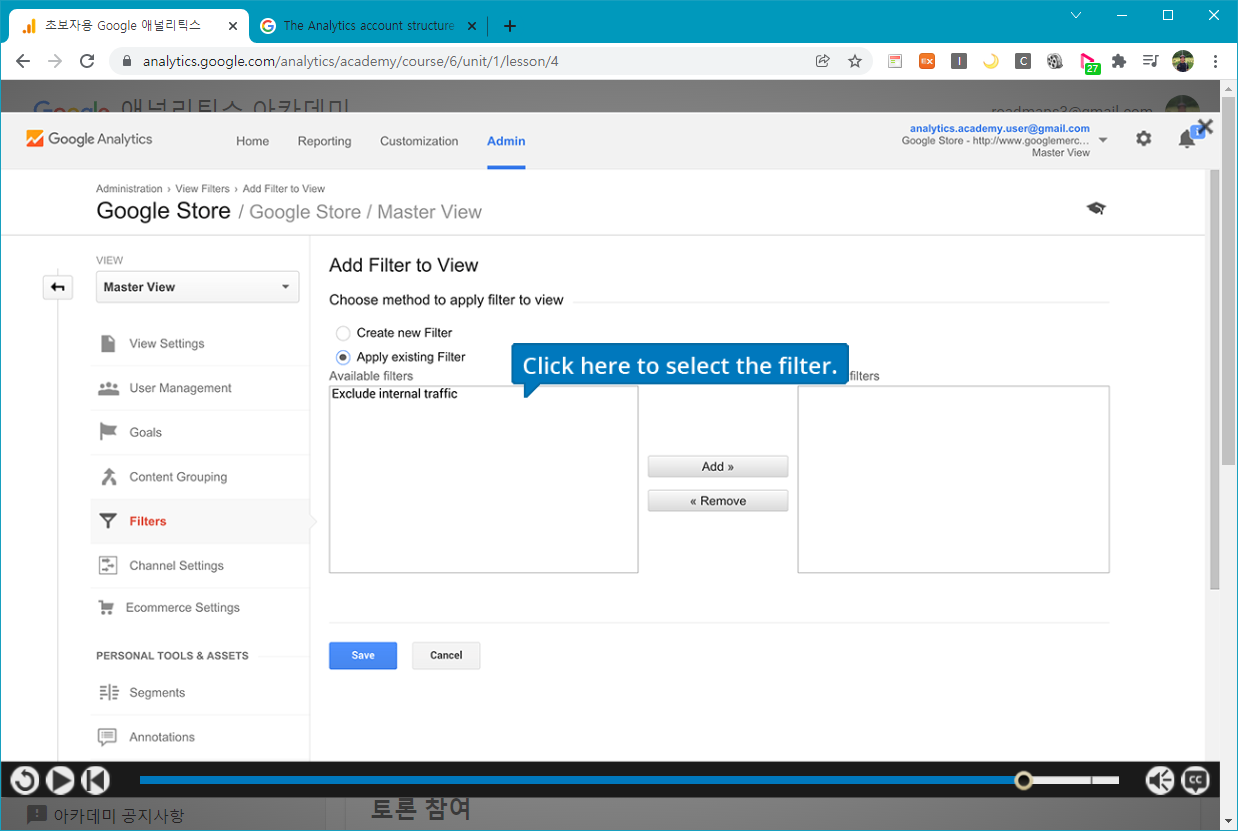Viewport: 1238px width, 831px height.
Task: Replay the lesson with the circular arrow
Action: point(25,780)
